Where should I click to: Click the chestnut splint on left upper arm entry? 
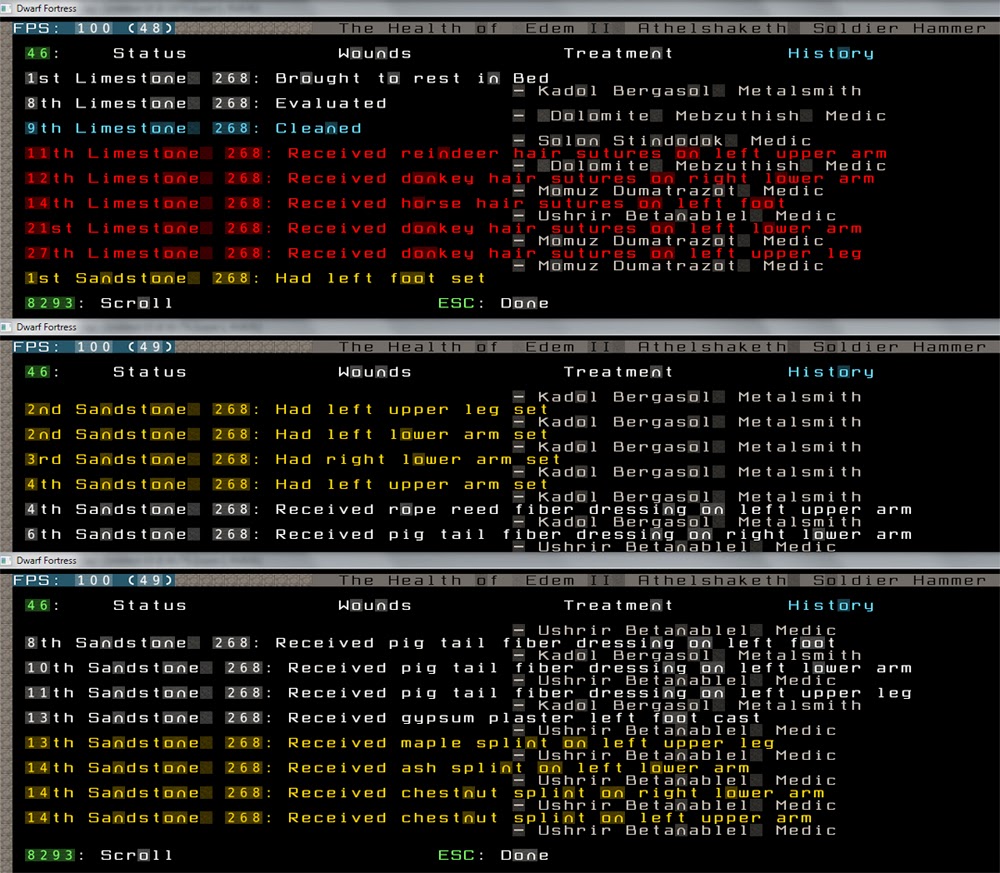pos(418,818)
